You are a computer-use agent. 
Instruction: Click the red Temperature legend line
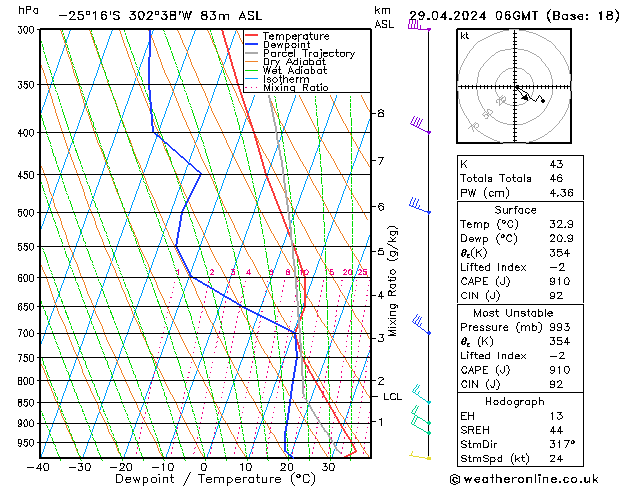tap(251, 36)
